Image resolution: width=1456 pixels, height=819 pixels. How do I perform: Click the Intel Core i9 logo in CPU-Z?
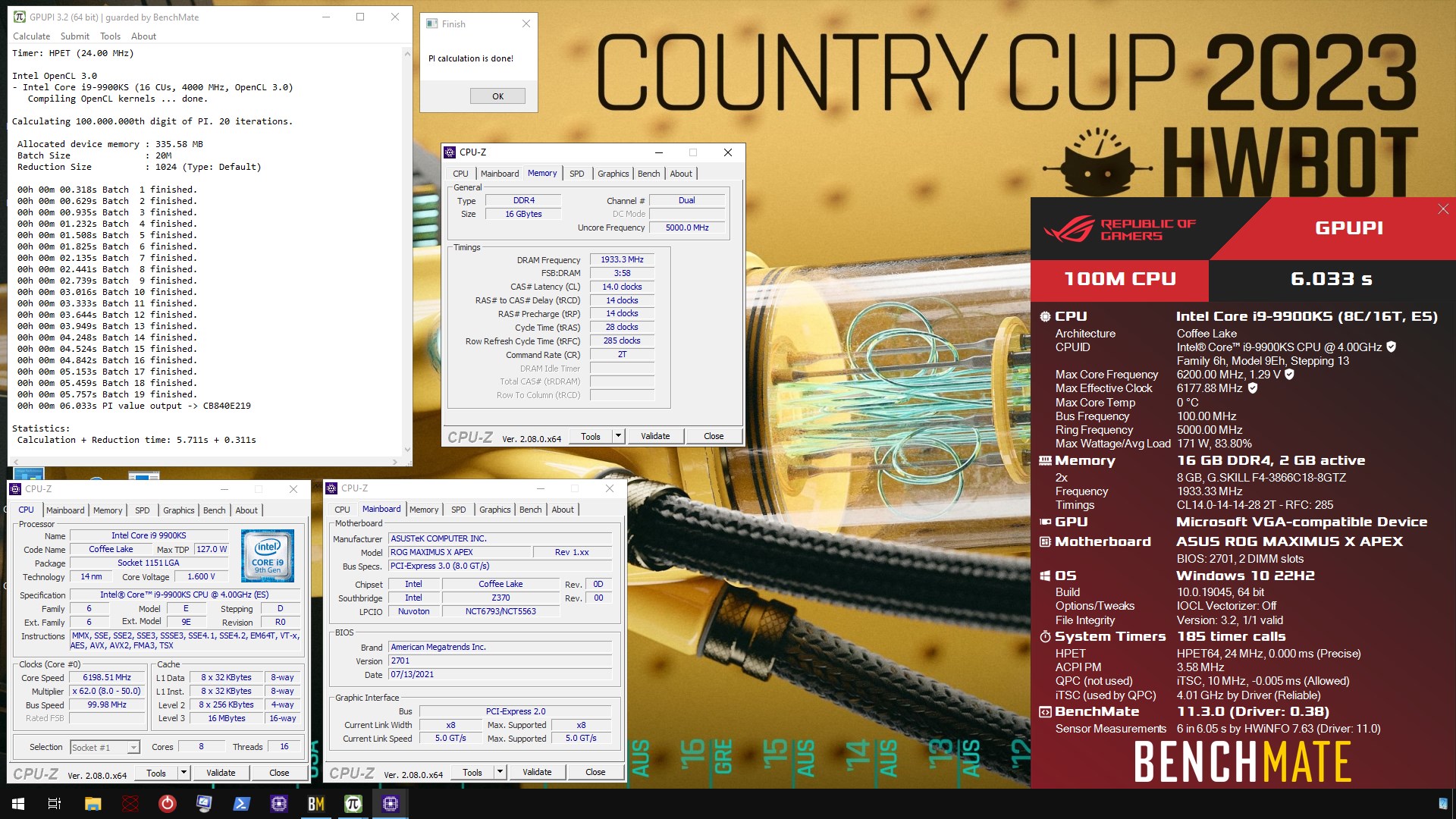point(268,556)
